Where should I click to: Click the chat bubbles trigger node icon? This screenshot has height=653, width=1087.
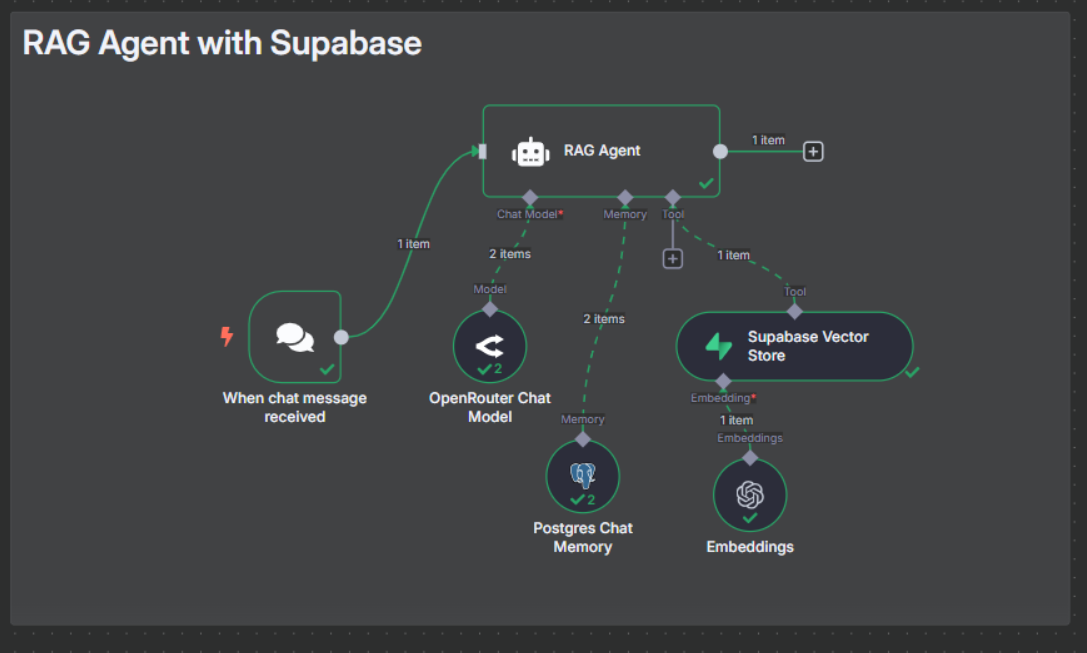click(x=295, y=337)
